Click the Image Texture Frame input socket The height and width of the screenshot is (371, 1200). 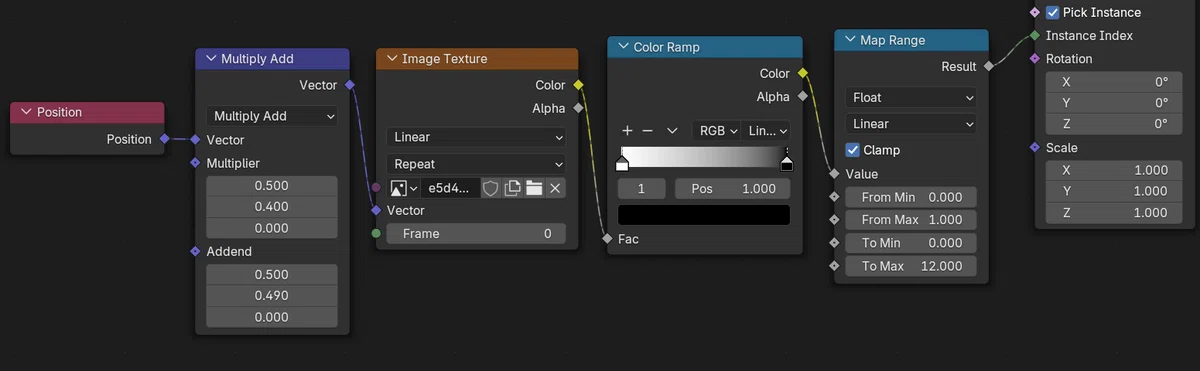click(376, 233)
